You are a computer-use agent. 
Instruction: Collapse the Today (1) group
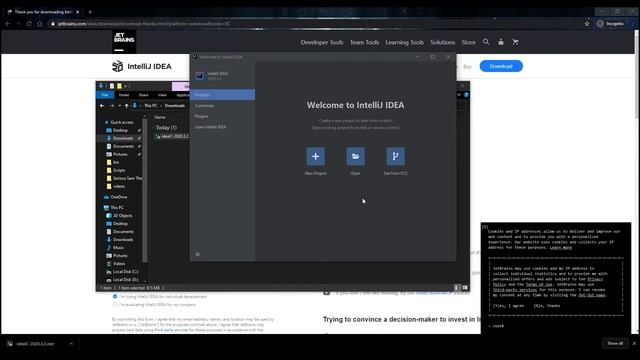tap(153, 127)
